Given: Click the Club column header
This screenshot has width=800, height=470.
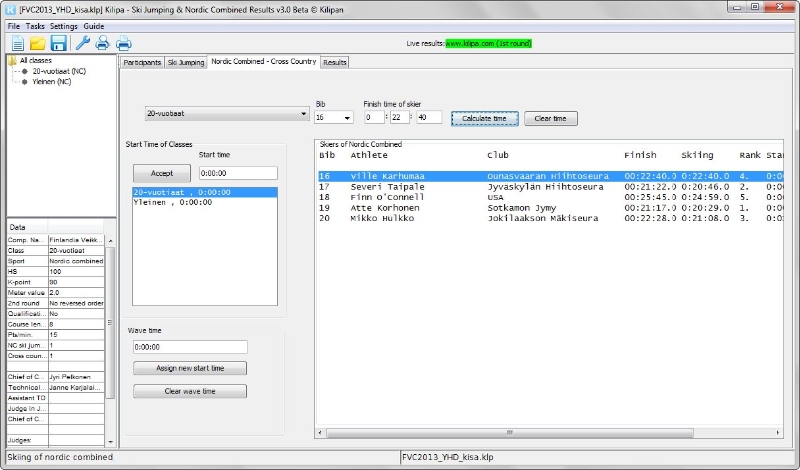Looking at the screenshot, I should coord(497,155).
